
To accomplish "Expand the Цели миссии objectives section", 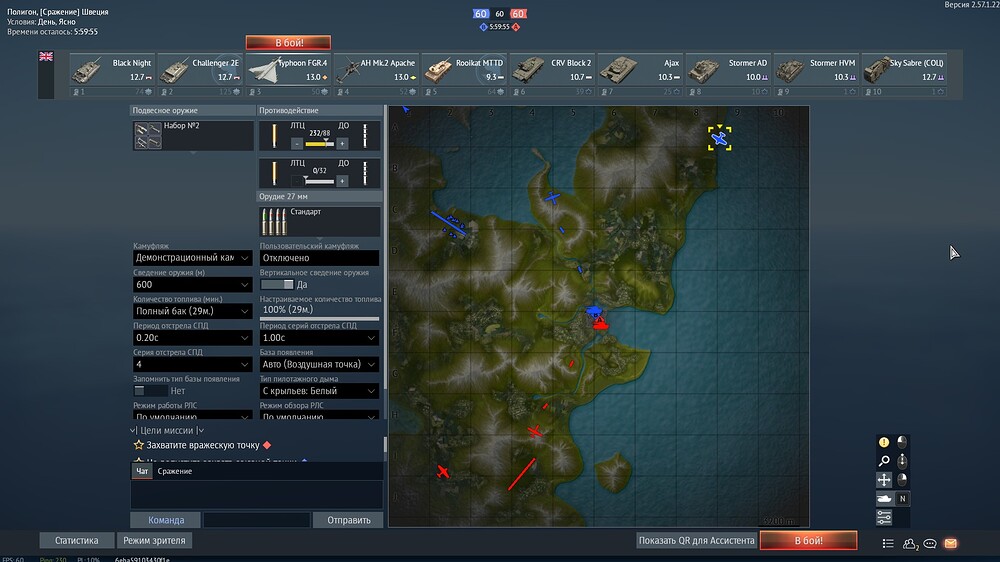I will (166, 431).
